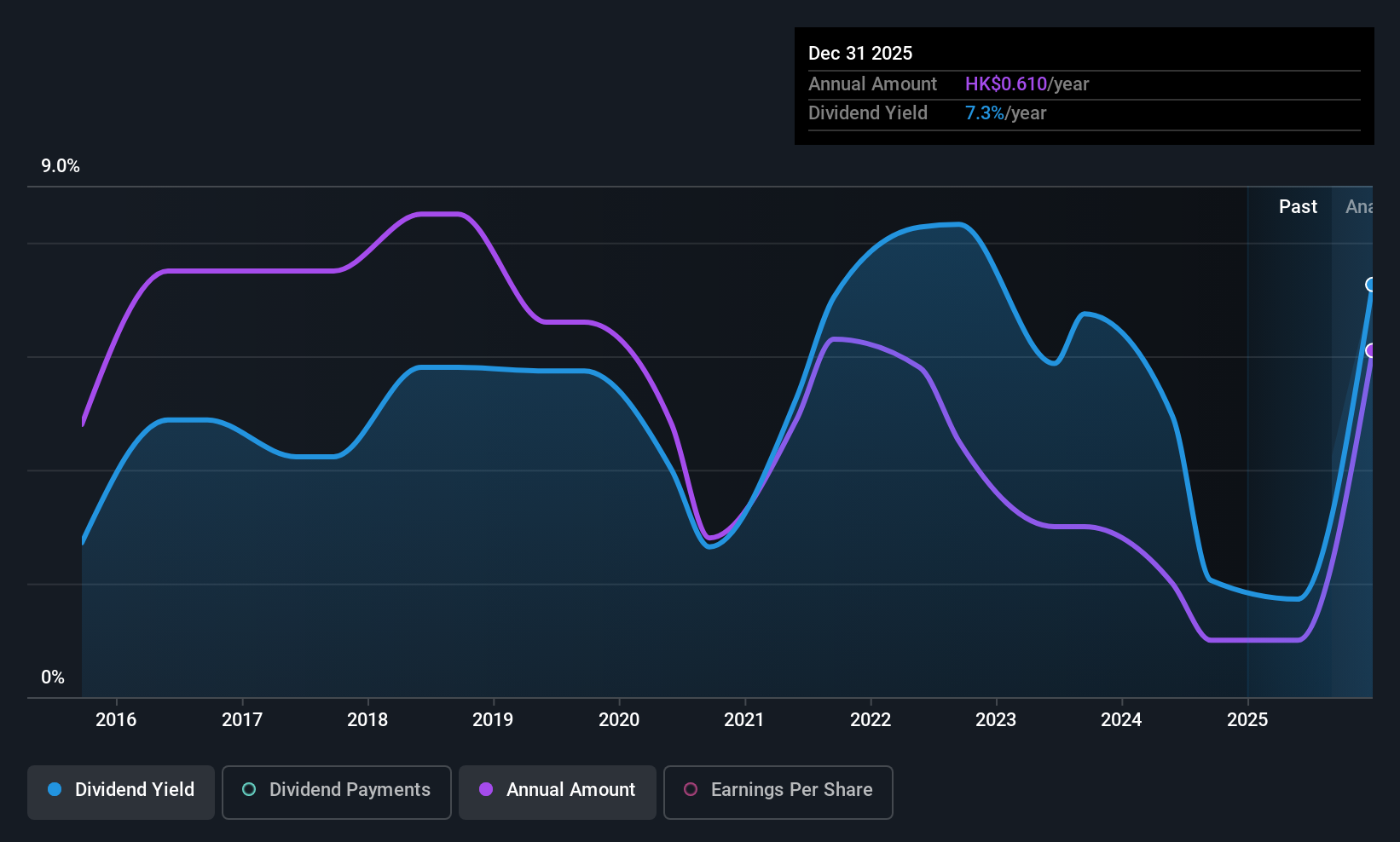Click the purple Annual Amount endpoint marker

tap(1371, 350)
